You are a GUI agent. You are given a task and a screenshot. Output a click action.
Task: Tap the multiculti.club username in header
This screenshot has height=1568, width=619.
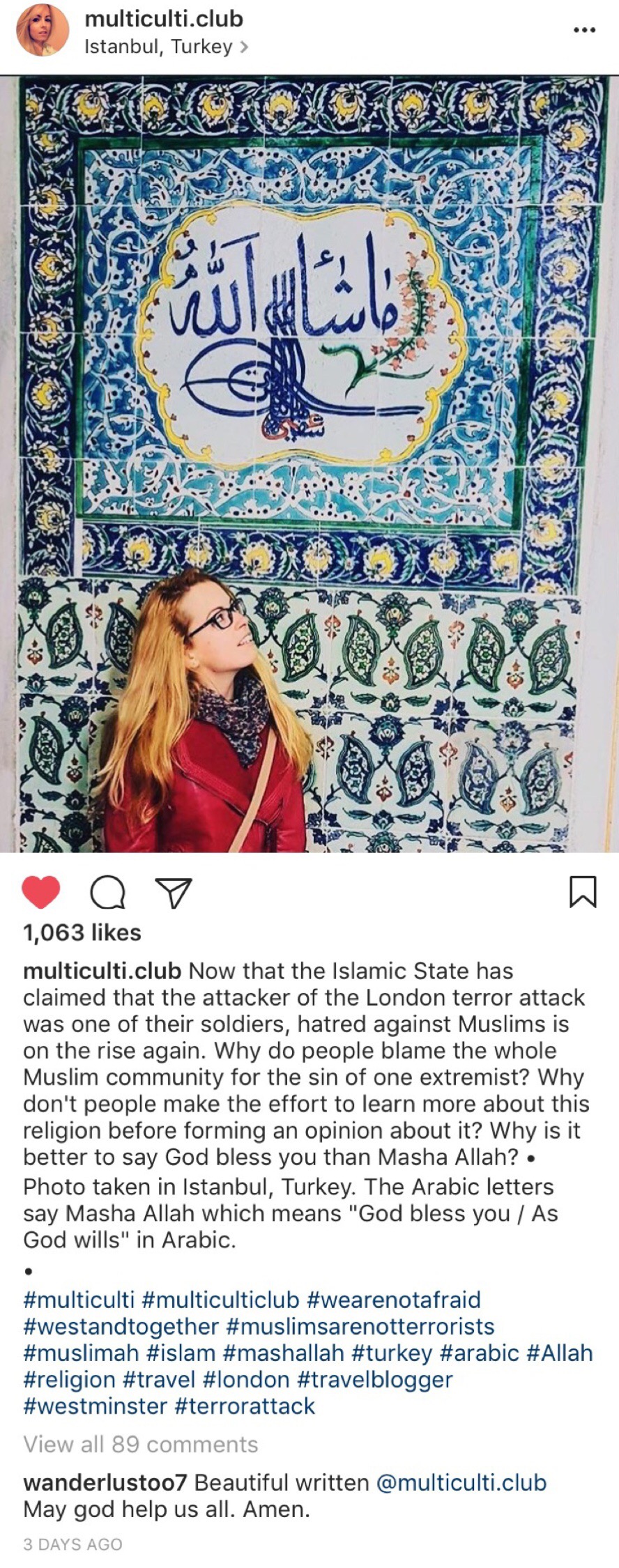coord(164,19)
